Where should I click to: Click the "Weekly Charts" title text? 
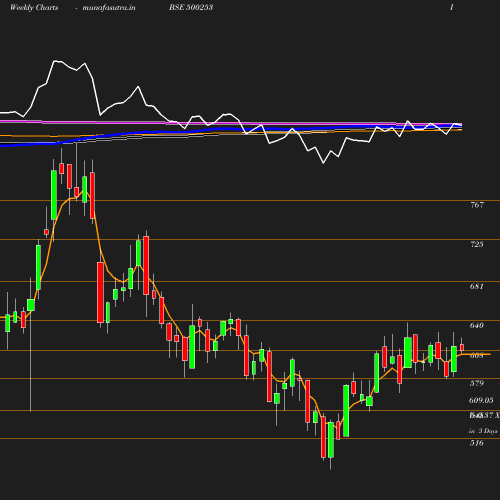(x=34, y=7)
